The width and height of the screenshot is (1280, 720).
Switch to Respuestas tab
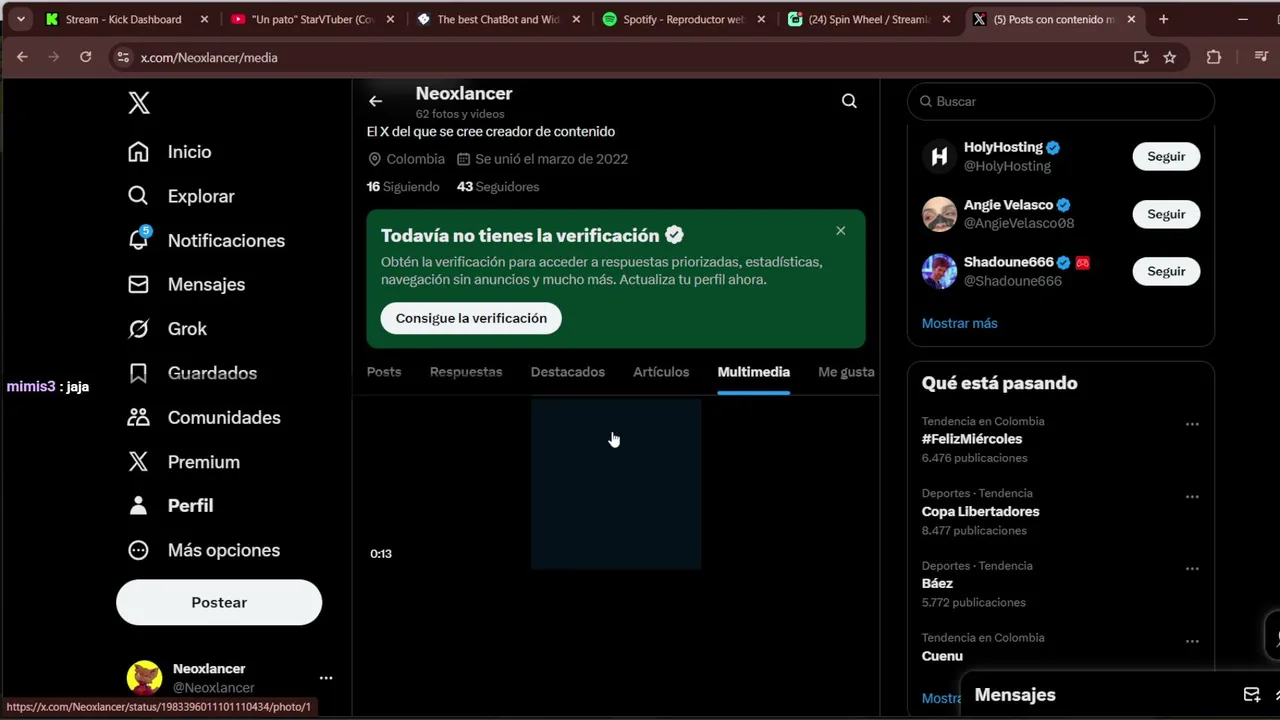tap(466, 372)
